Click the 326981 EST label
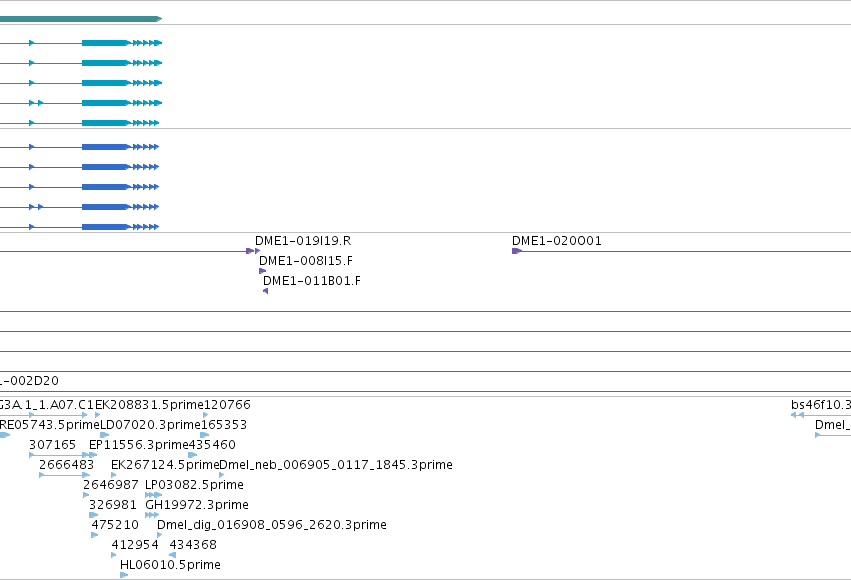This screenshot has height=580, width=851. [x=113, y=505]
